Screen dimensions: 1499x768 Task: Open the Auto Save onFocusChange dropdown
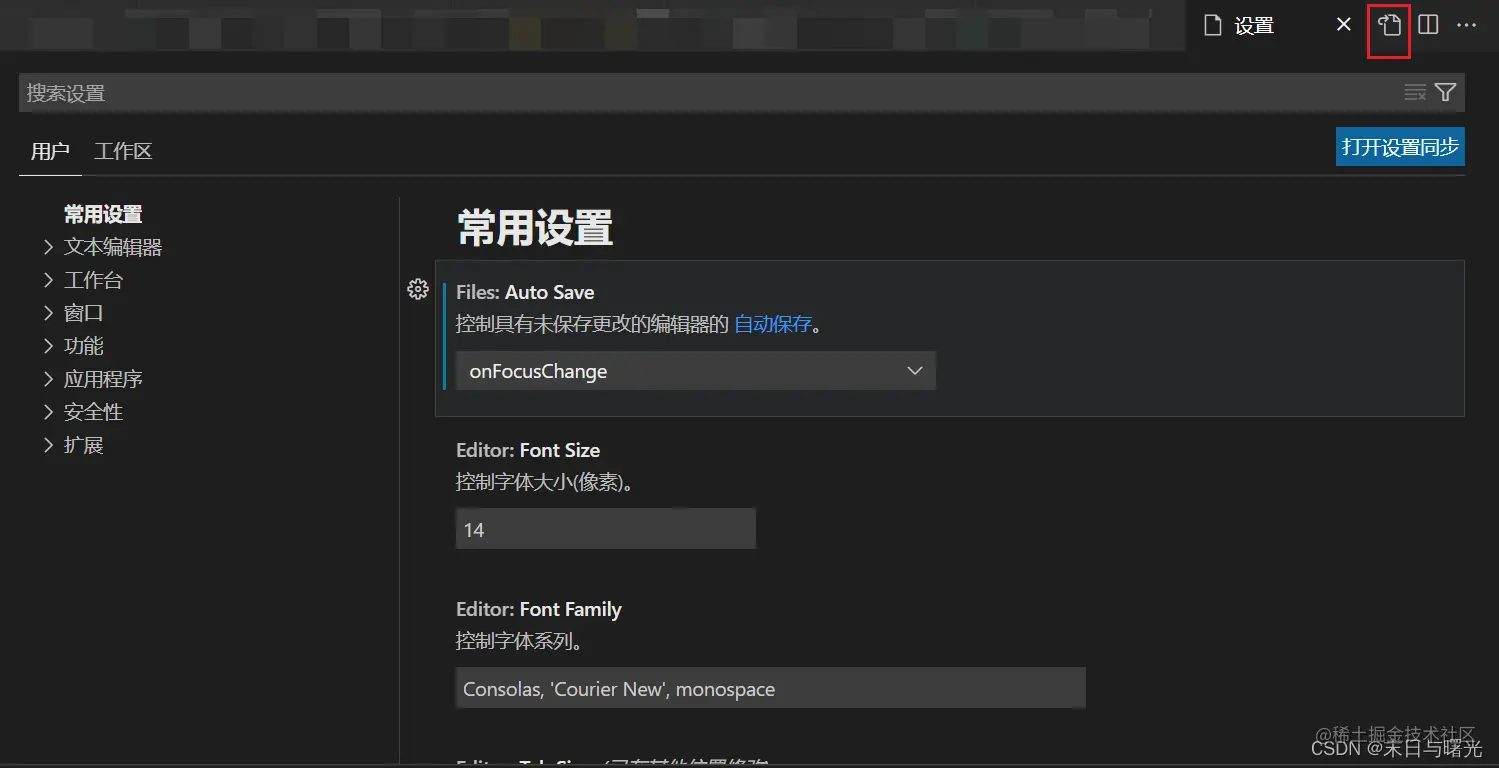coord(695,371)
